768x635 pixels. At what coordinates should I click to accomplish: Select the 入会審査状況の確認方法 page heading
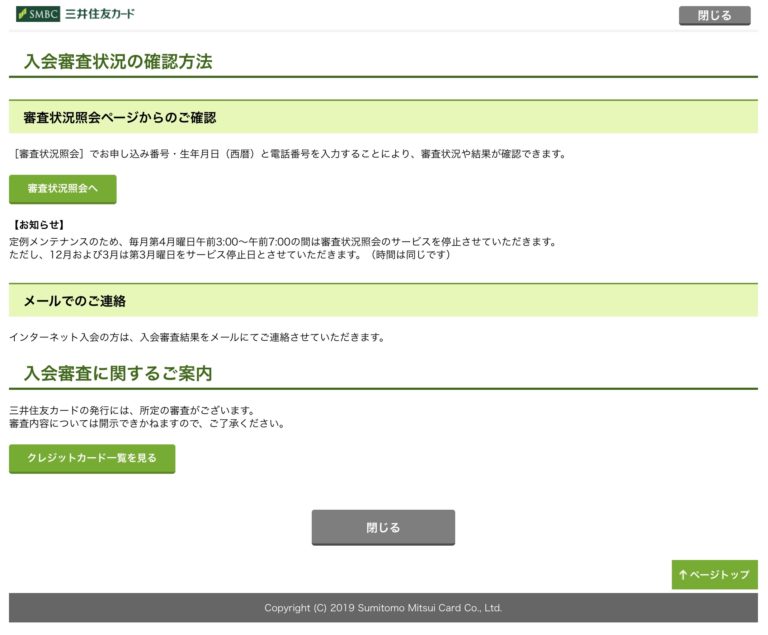(x=118, y=62)
